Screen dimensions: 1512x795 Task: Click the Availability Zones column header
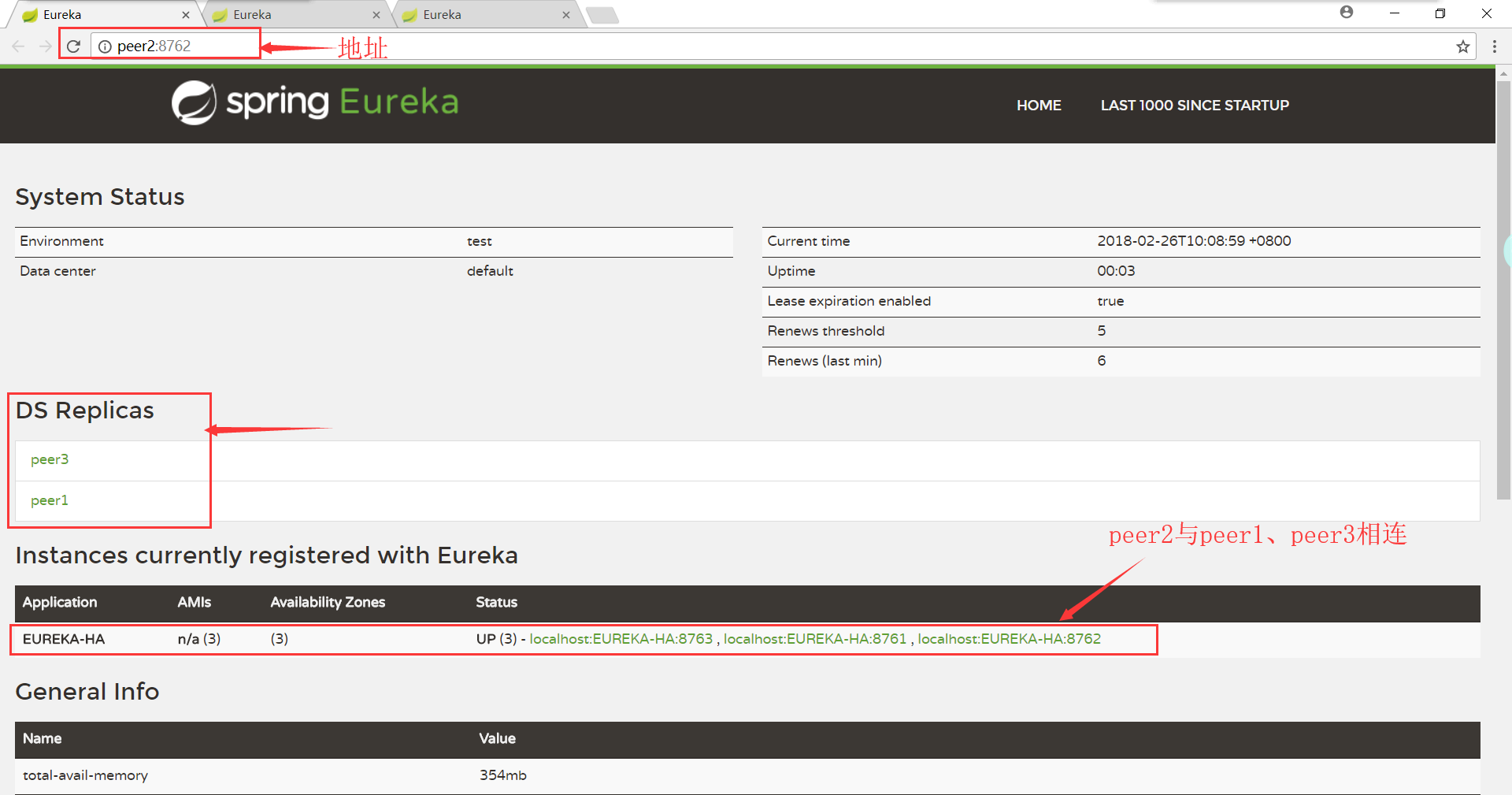(328, 602)
